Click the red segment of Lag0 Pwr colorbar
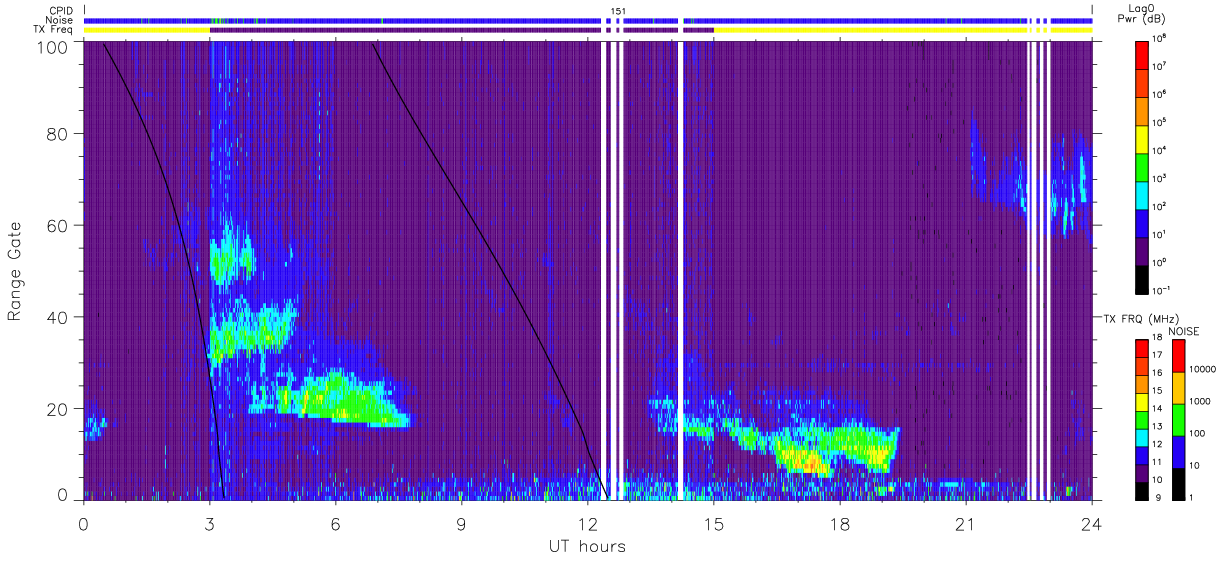1228x567 pixels. pos(1142,54)
